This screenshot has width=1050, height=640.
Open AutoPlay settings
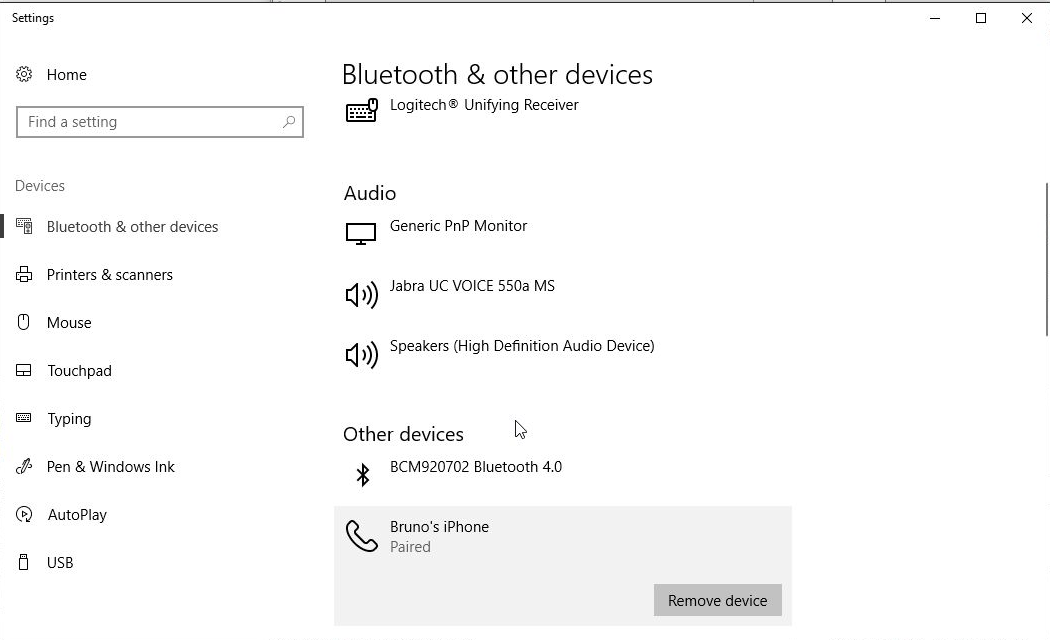(77, 515)
